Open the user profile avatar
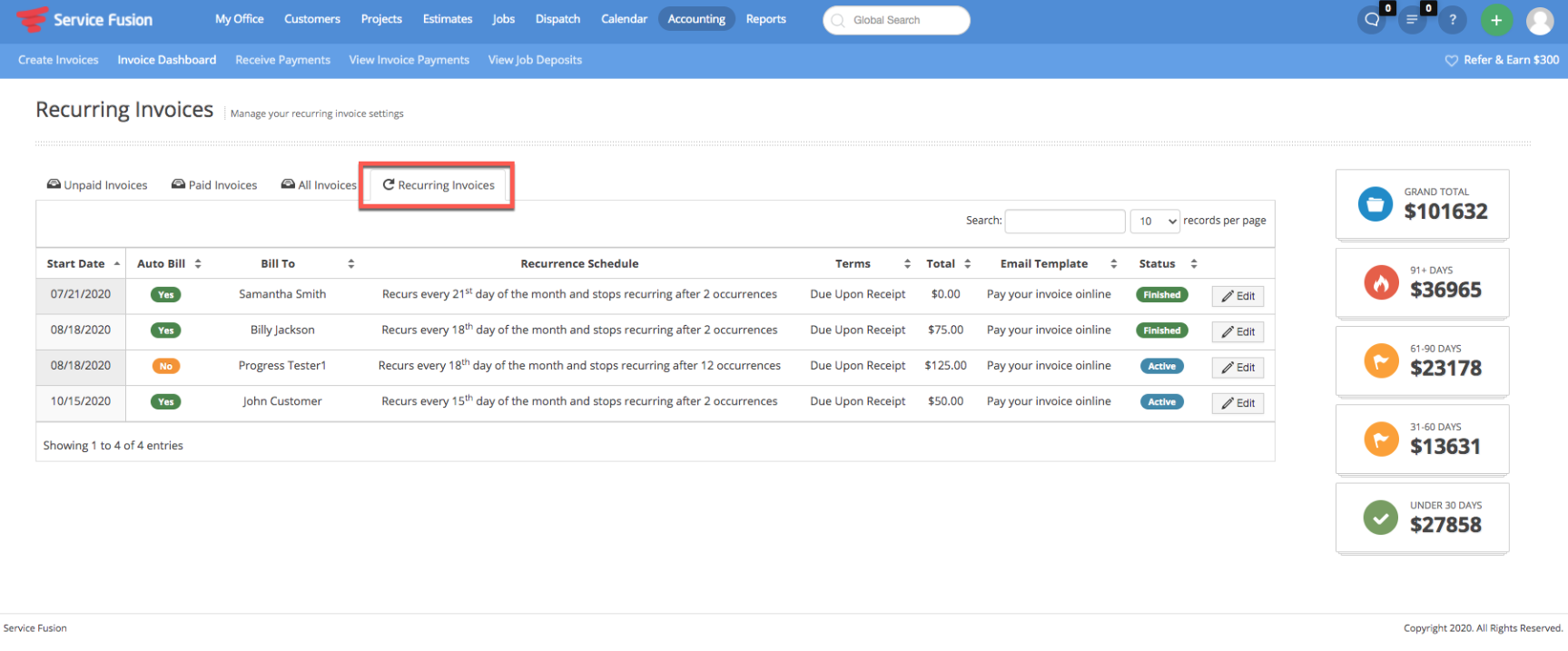1568x651 pixels. (1539, 20)
